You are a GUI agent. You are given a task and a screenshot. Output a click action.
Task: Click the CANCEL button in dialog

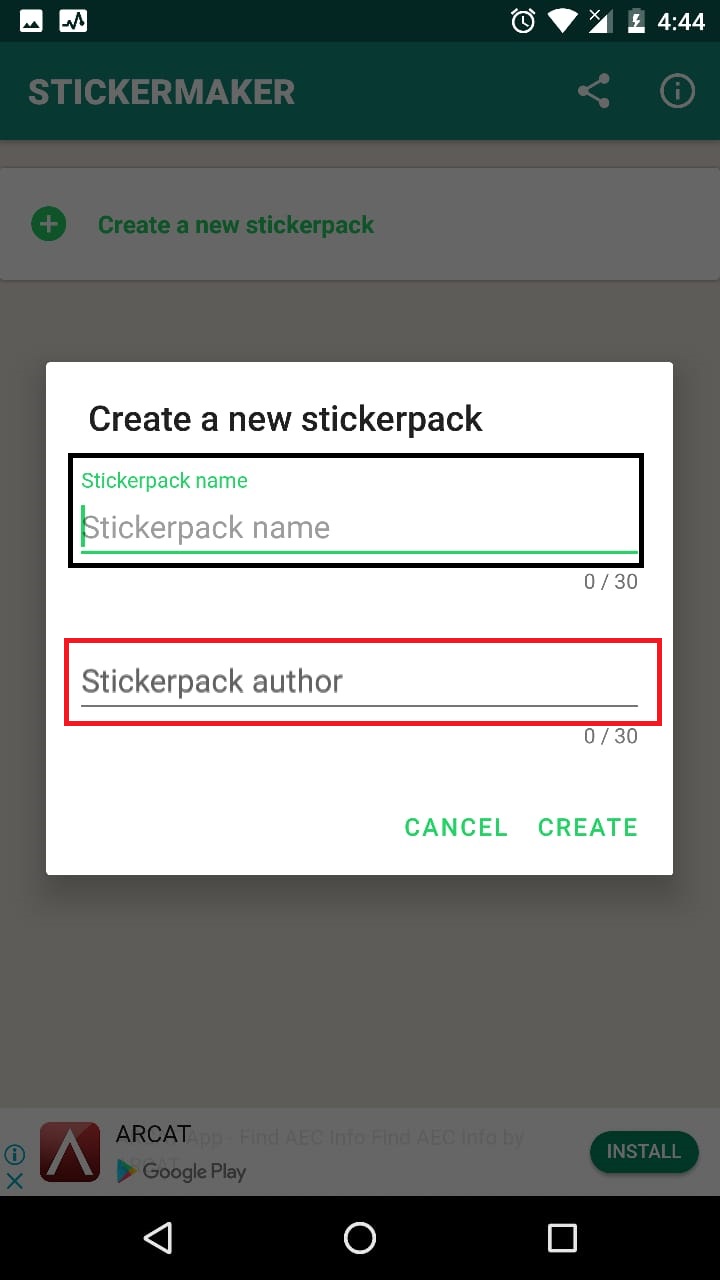(x=456, y=827)
